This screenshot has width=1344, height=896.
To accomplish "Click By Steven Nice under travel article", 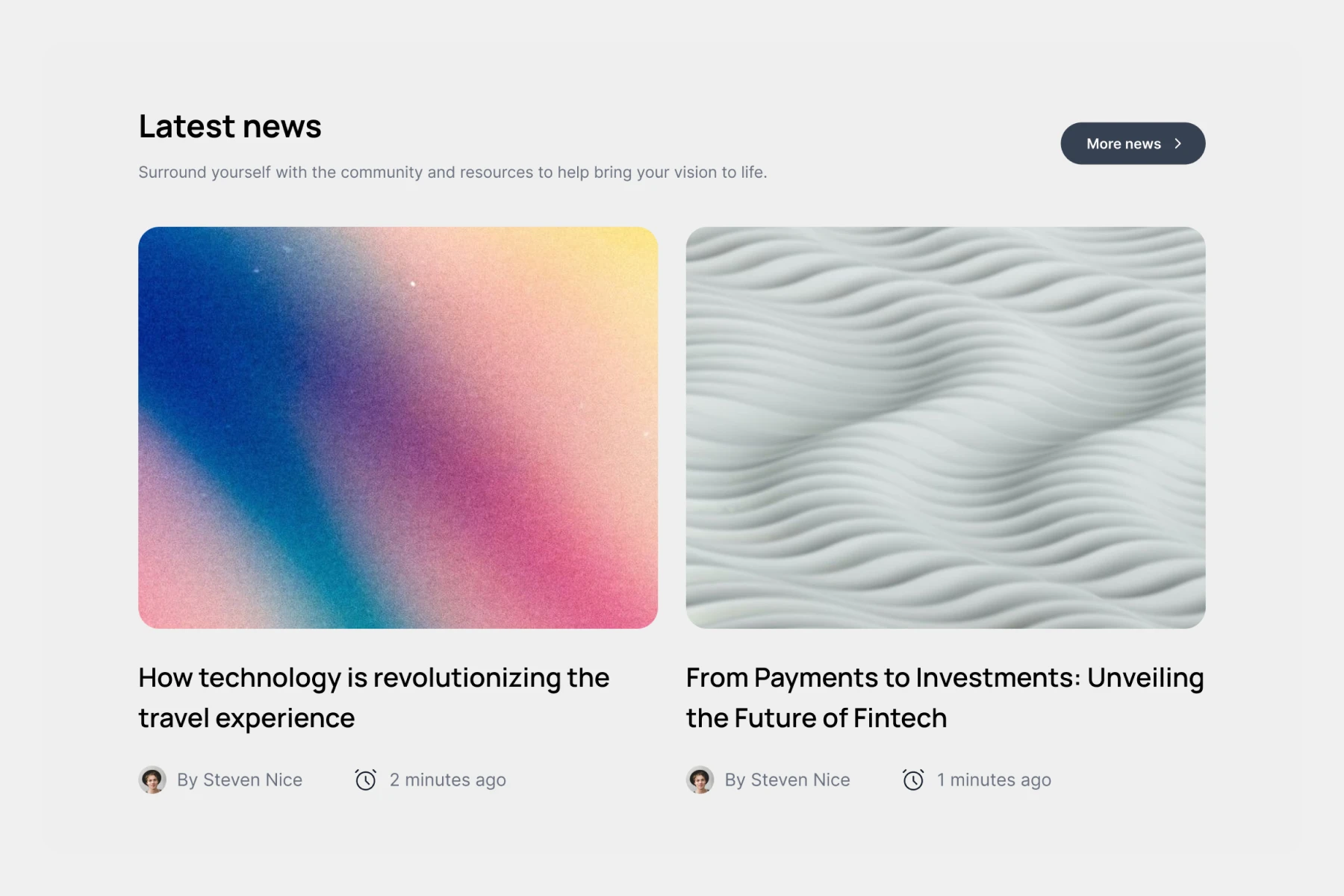I will 240,780.
